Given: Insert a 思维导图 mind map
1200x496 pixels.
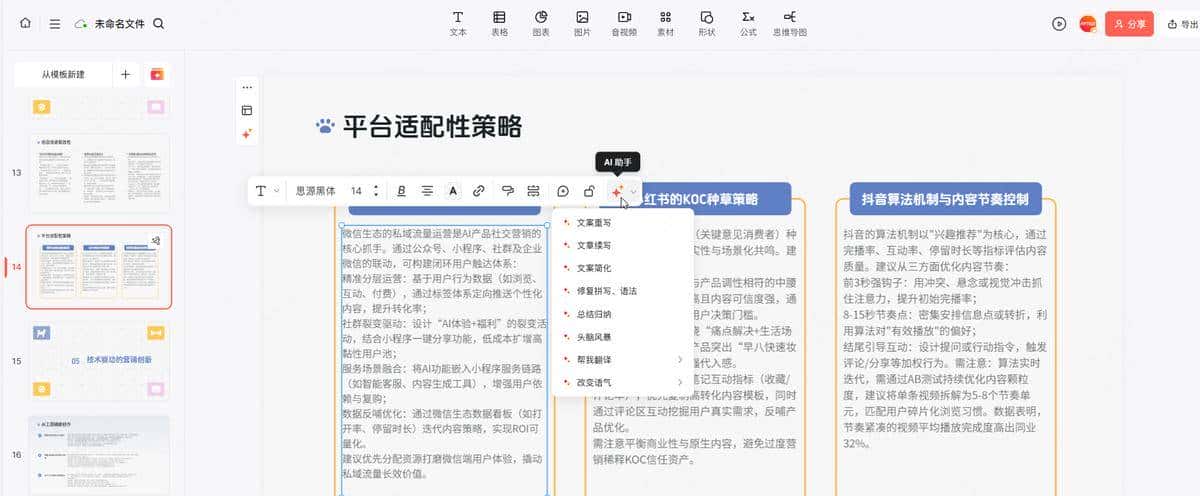Looking at the screenshot, I should (x=790, y=23).
